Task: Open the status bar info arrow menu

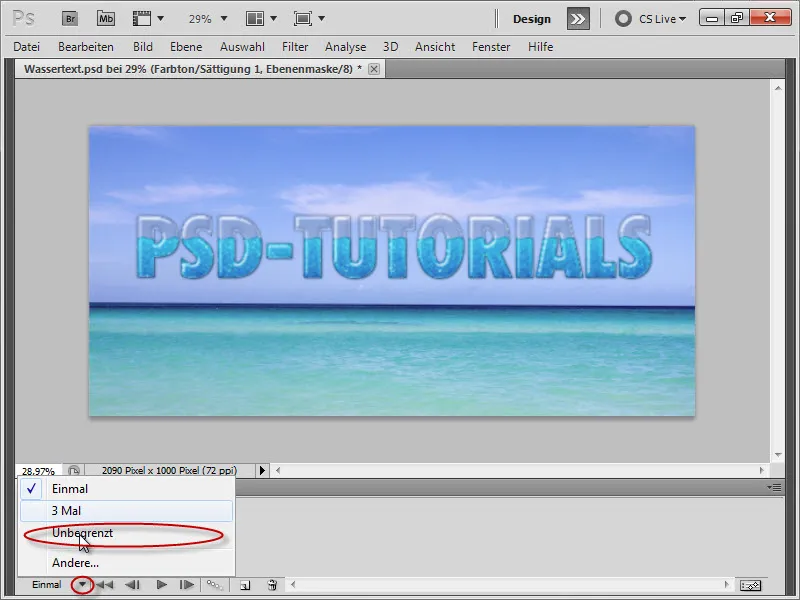Action: click(x=262, y=470)
